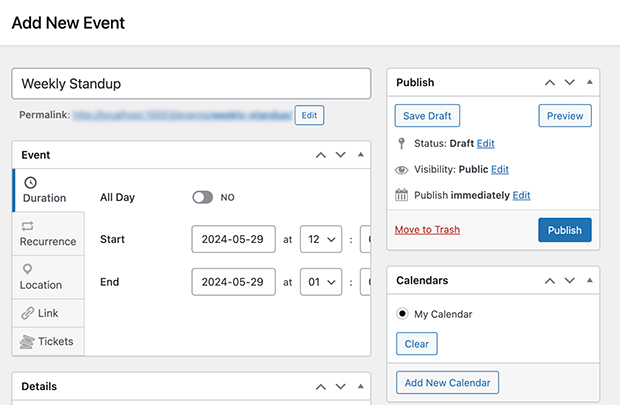Collapse the Calendars panel triangle

pos(590,280)
